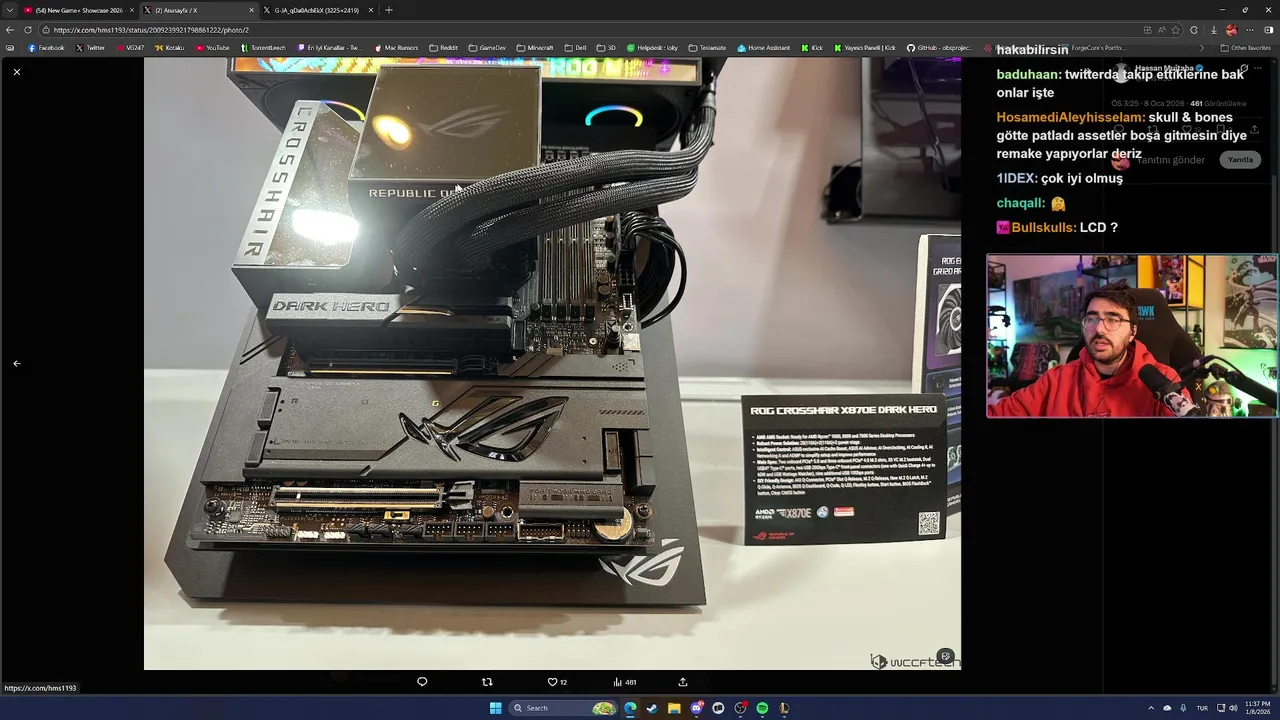Open Mac Rumors bookmark
Viewport: 1280px width, 720px height.
point(396,48)
